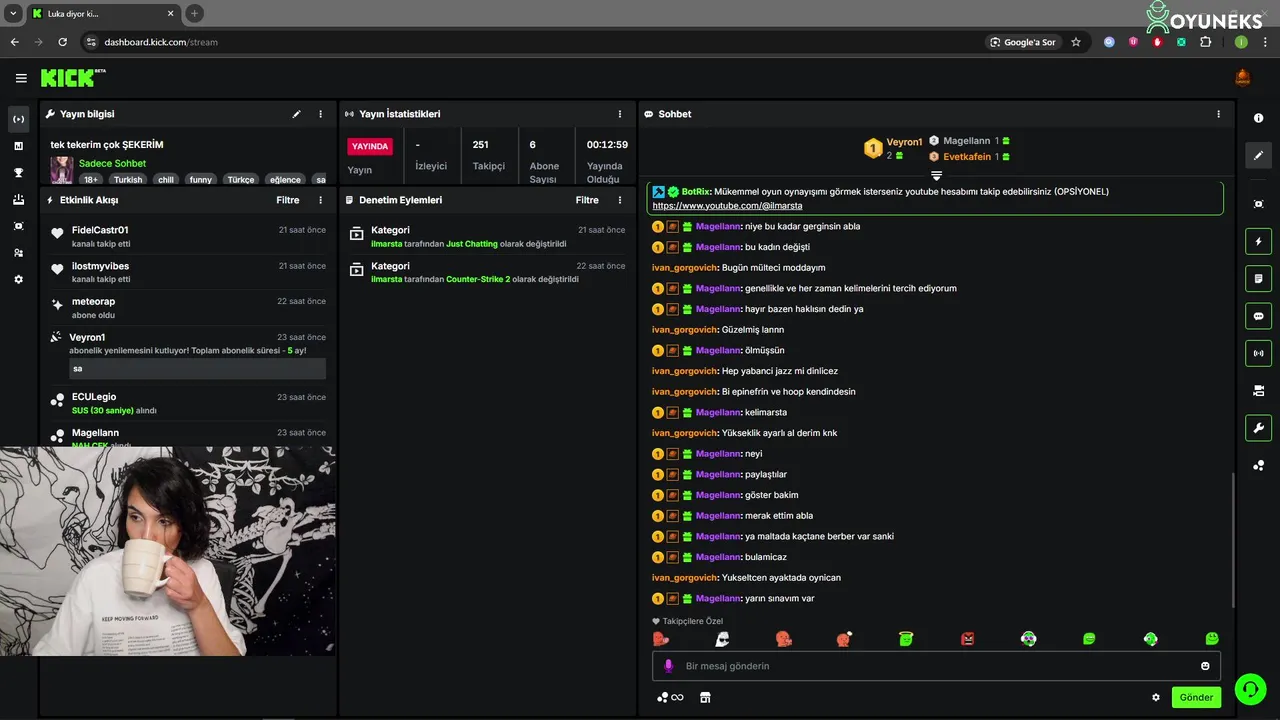The width and height of the screenshot is (1280, 720).
Task: Bookmark the page with the star icon
Action: [1076, 42]
